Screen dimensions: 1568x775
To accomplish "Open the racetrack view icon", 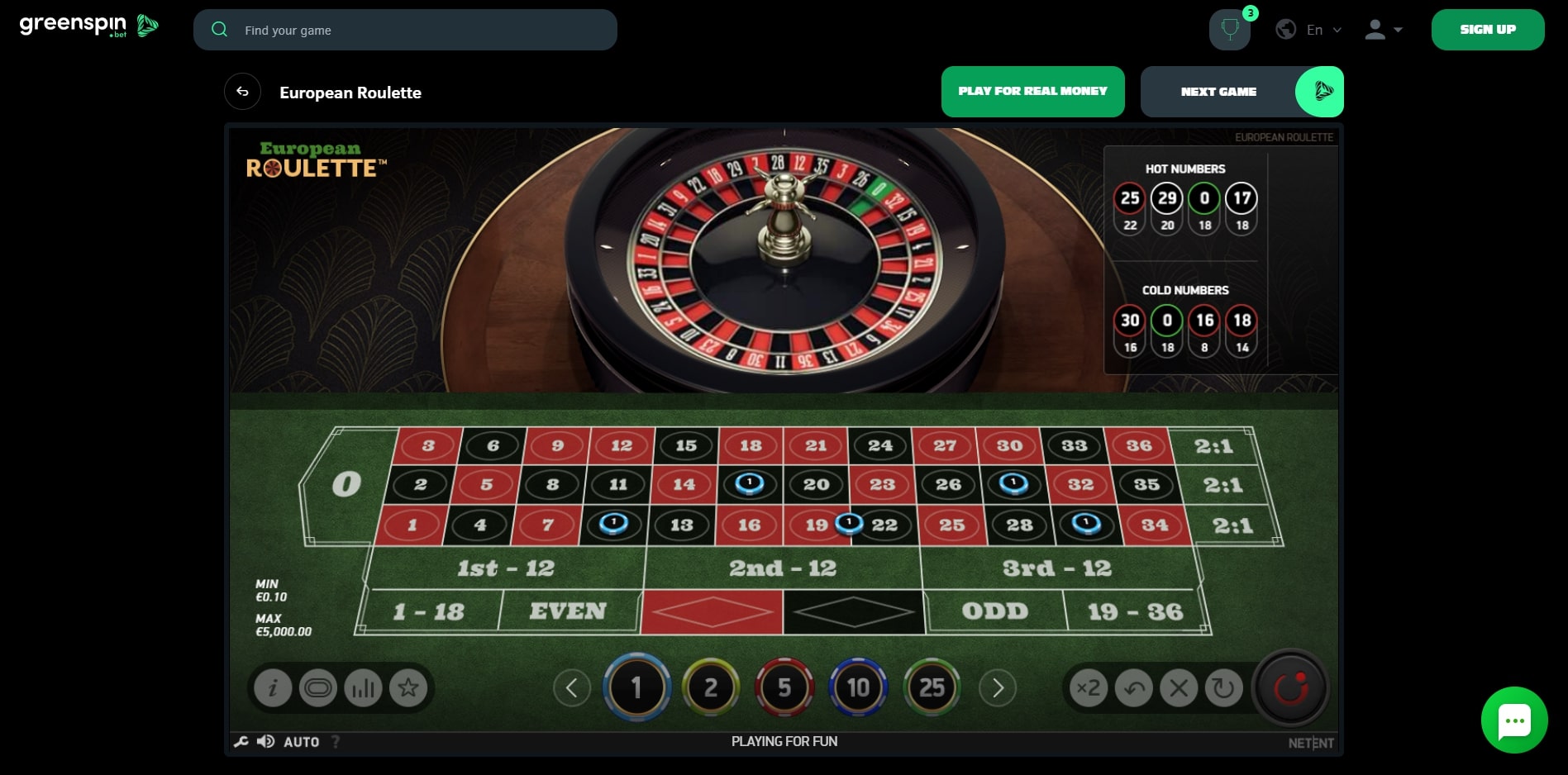I will click(x=318, y=687).
